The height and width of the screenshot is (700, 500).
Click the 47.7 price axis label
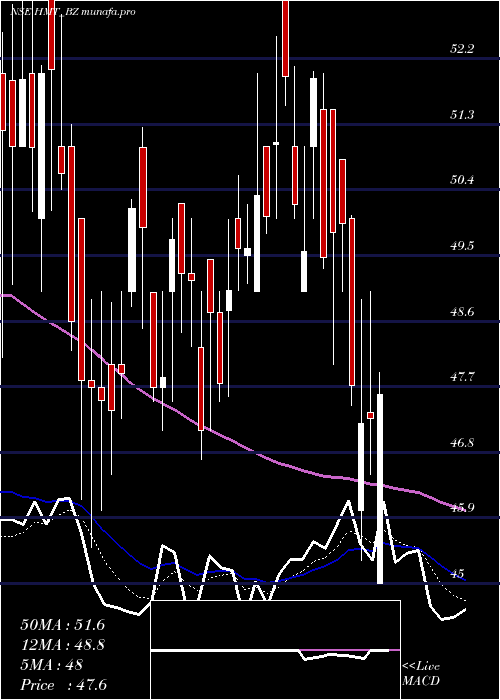click(462, 377)
